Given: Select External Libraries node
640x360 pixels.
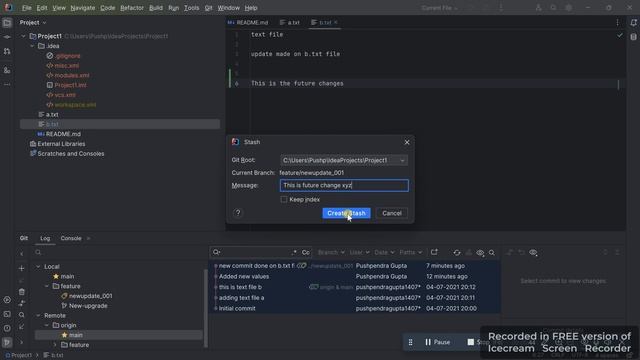Looking at the screenshot, I should 58,144.
